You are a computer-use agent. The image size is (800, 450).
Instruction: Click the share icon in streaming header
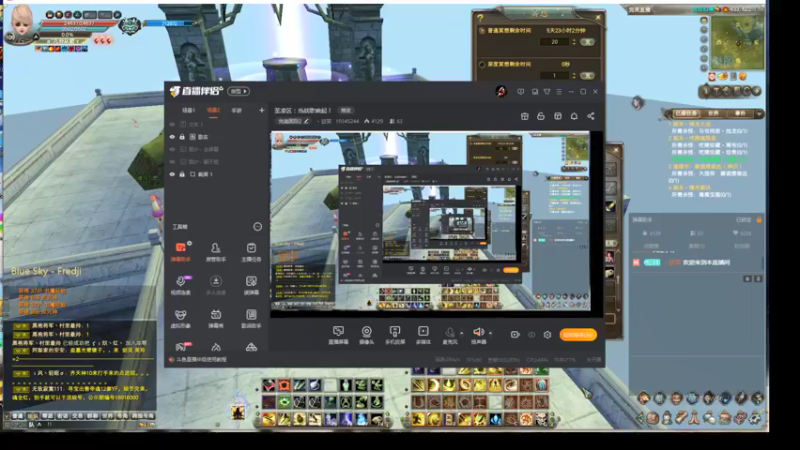pos(591,116)
